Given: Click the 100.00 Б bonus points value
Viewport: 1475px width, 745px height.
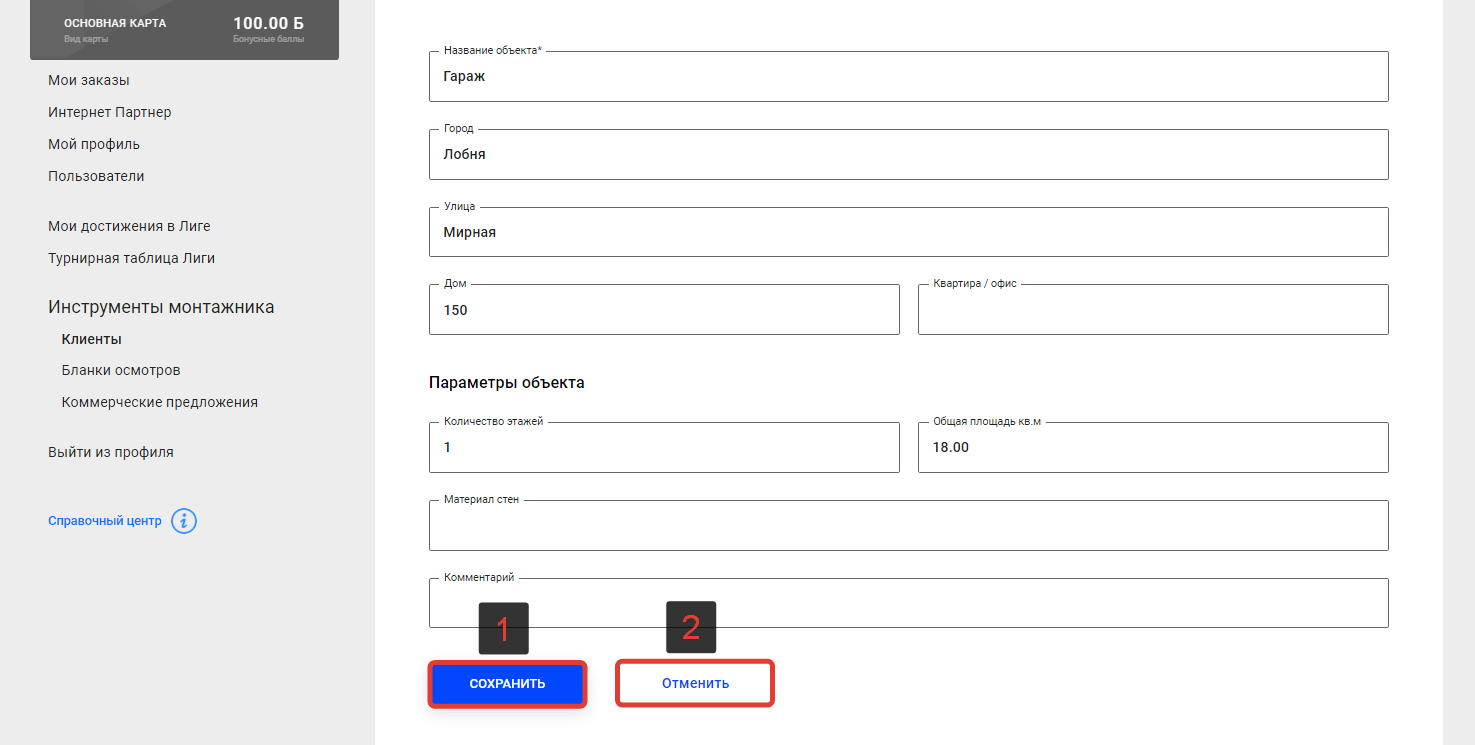Looking at the screenshot, I should [268, 22].
